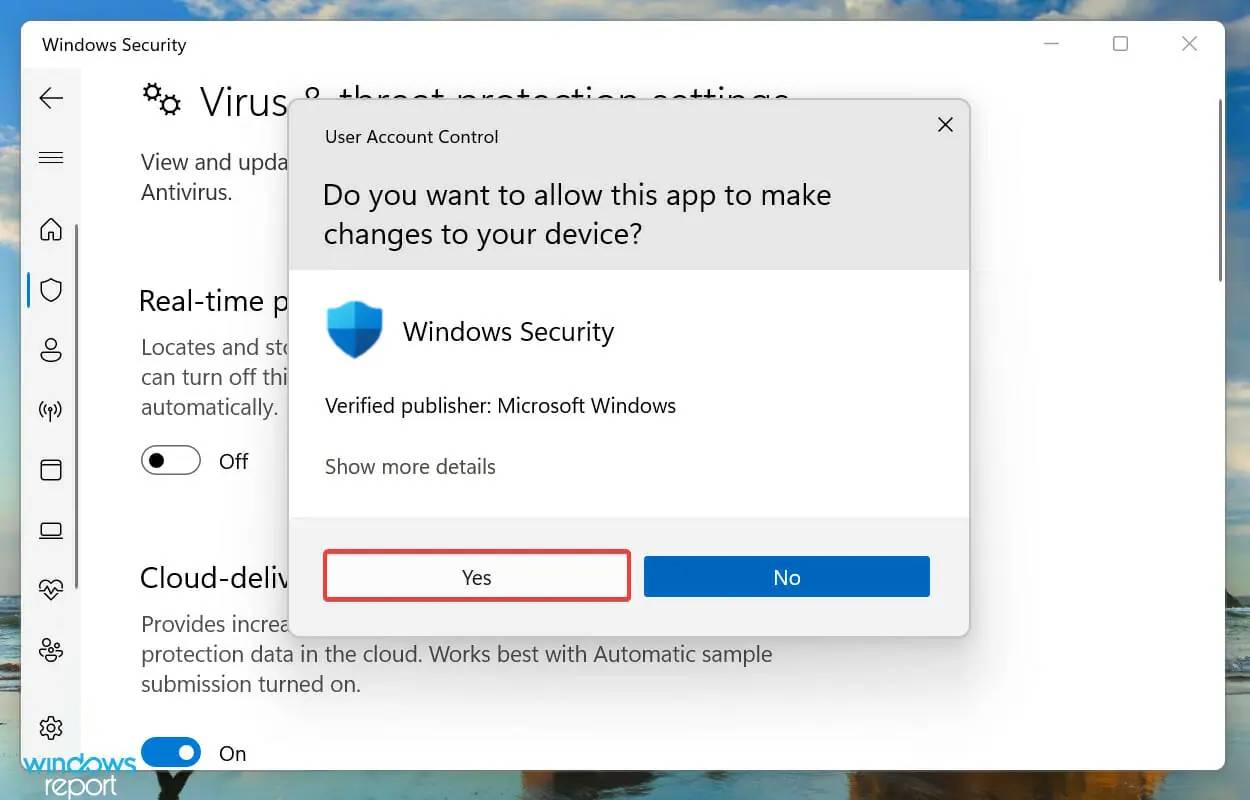
Task: Select Virus & threat protection shield icon
Action: pos(51,290)
